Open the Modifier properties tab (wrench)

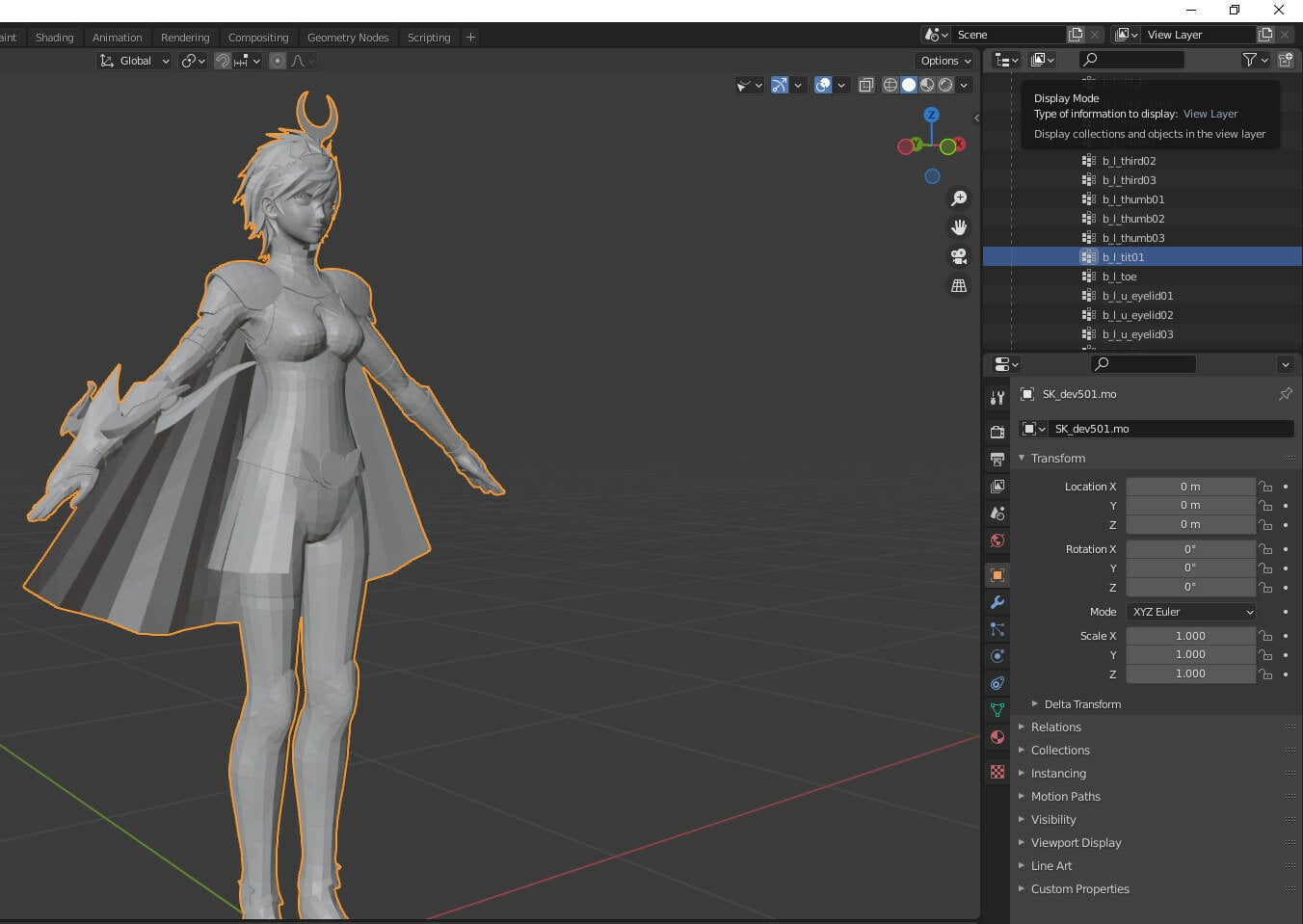997,602
